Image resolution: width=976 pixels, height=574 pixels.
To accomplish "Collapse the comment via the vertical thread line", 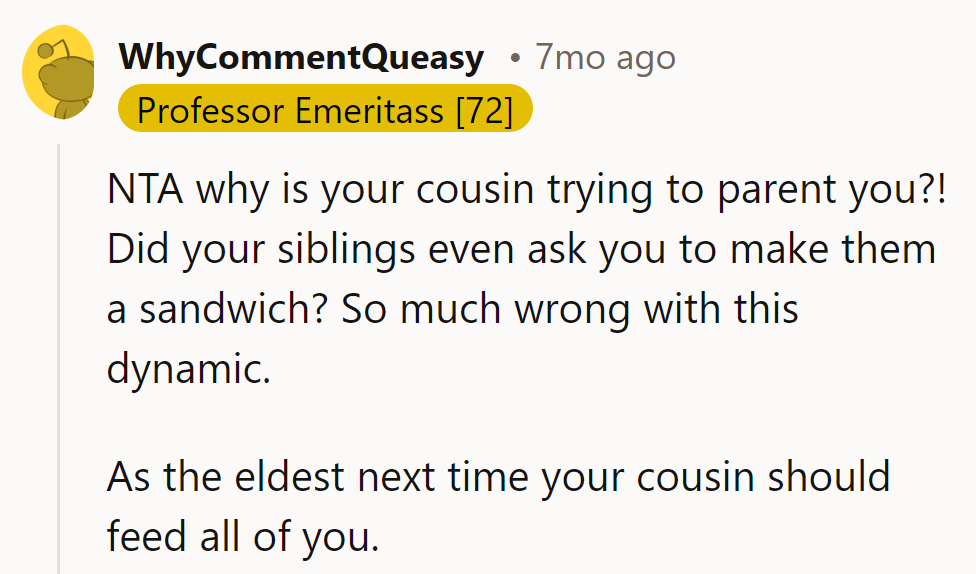I will [x=58, y=360].
